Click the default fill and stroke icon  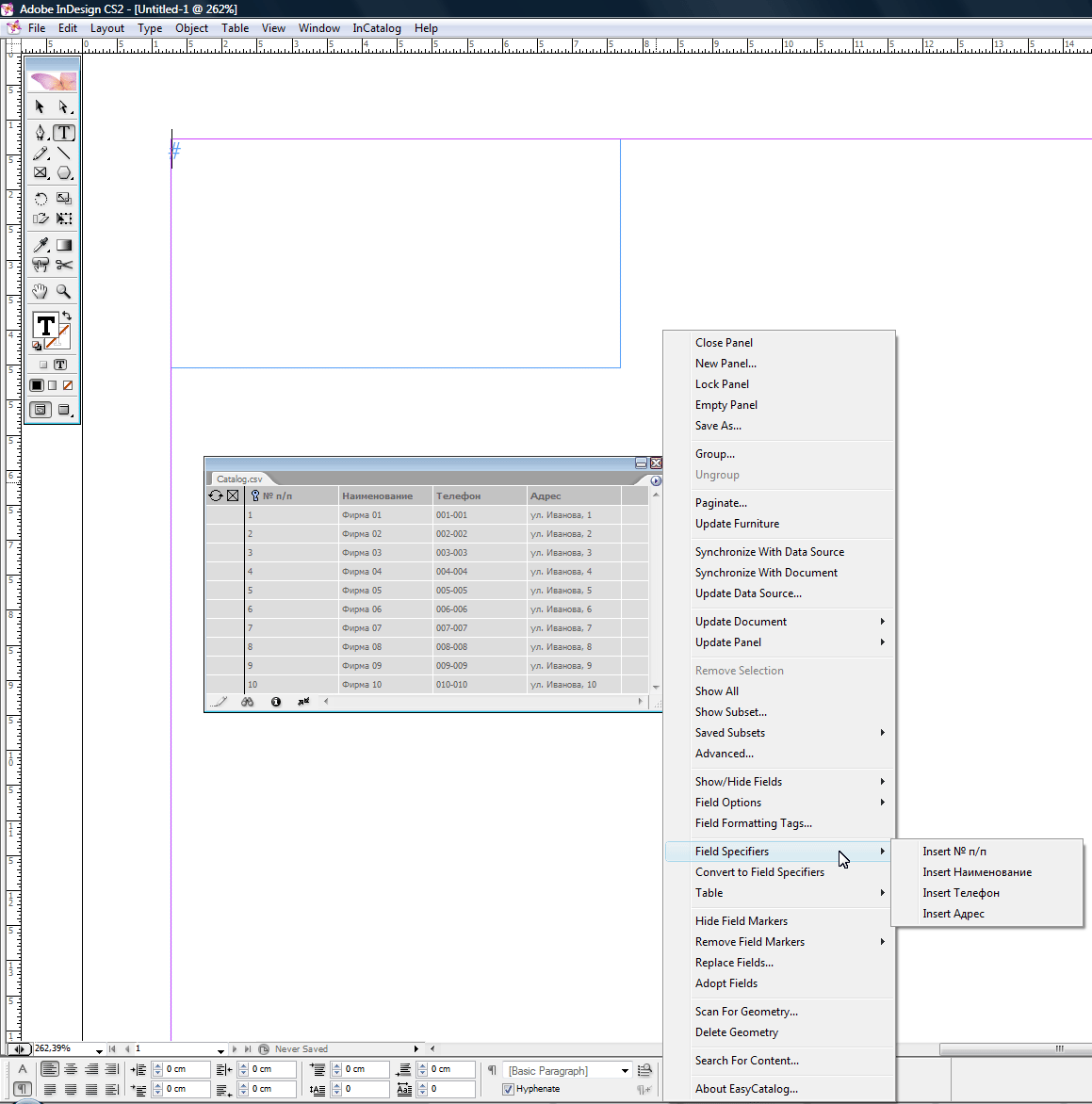[x=37, y=346]
